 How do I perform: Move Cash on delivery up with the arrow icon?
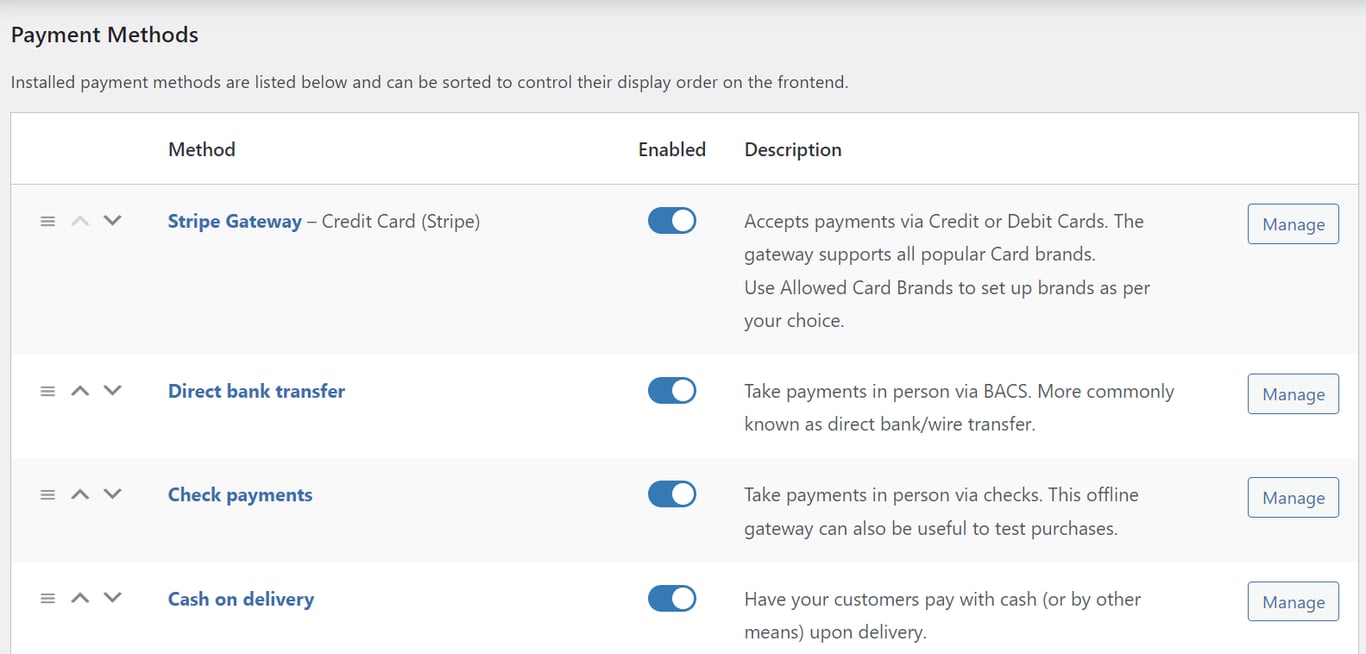click(x=80, y=598)
